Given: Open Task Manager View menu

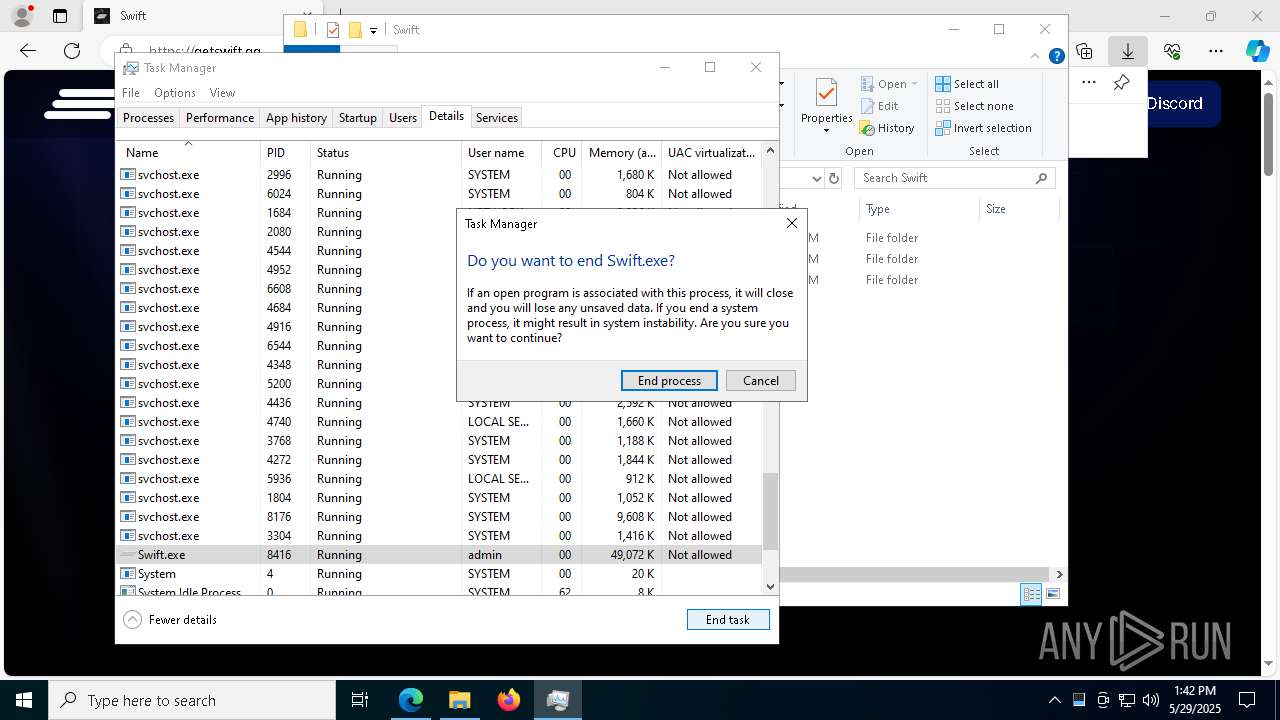Looking at the screenshot, I should (222, 92).
